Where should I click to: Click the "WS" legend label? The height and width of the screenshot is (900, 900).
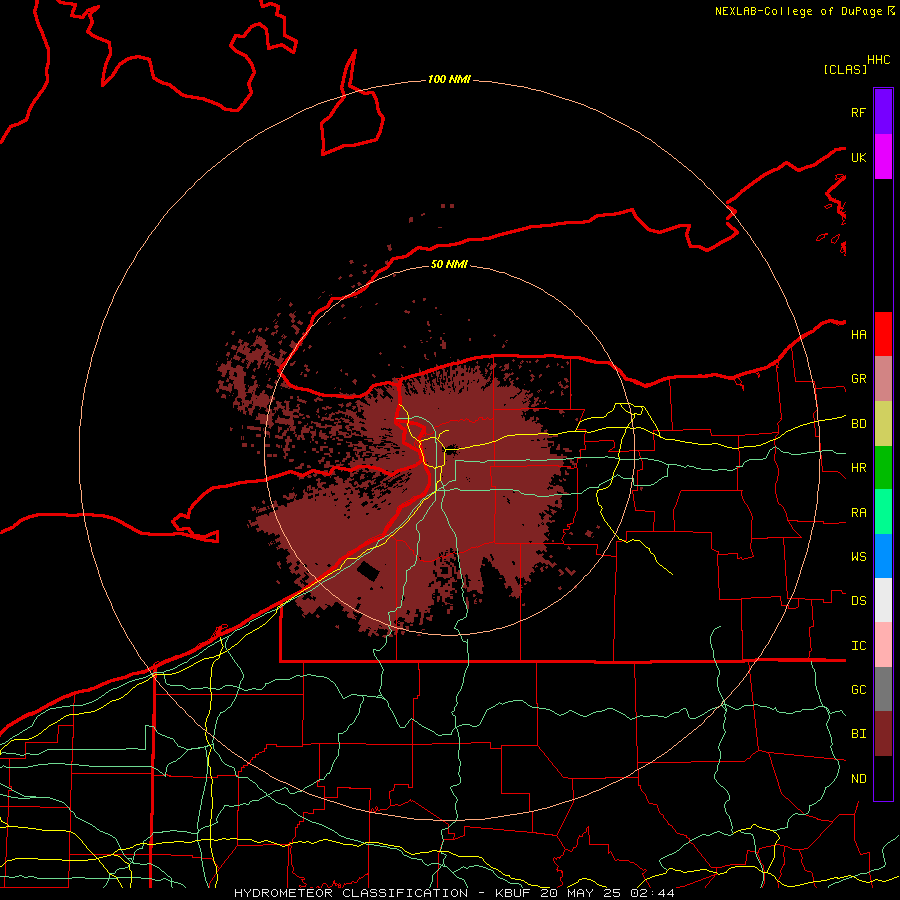click(859, 556)
